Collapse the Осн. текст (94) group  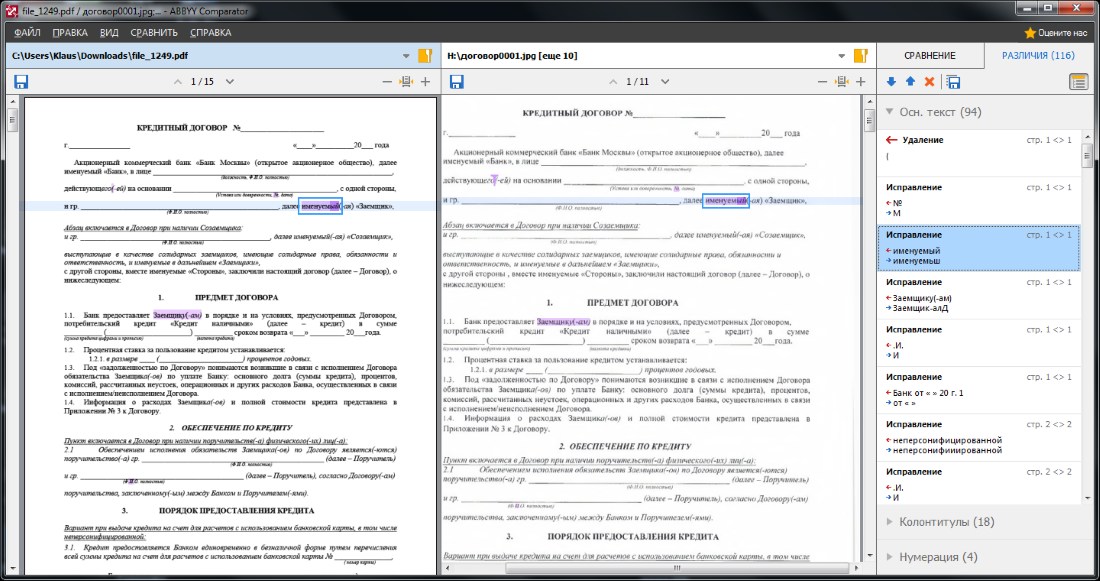point(890,112)
